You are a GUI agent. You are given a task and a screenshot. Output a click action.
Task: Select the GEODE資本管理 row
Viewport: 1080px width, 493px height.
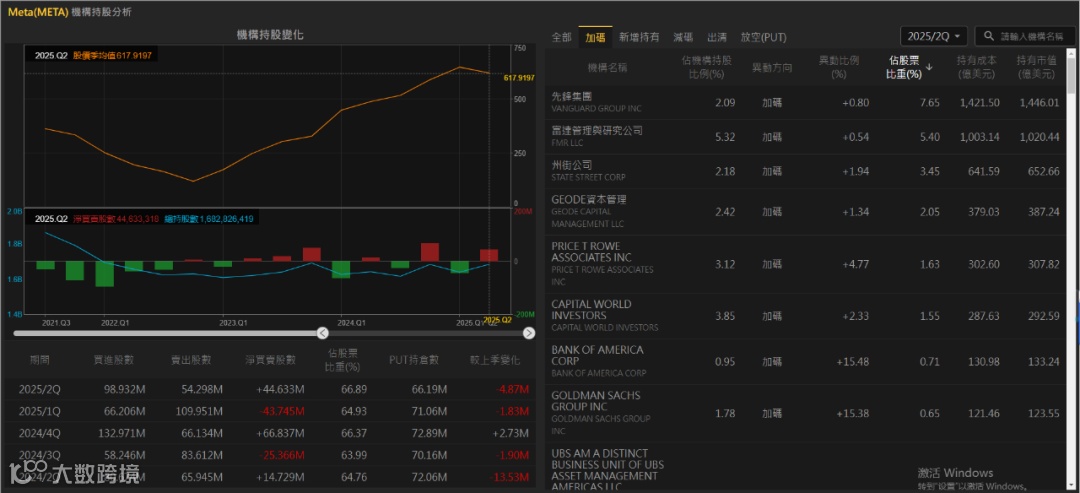806,212
